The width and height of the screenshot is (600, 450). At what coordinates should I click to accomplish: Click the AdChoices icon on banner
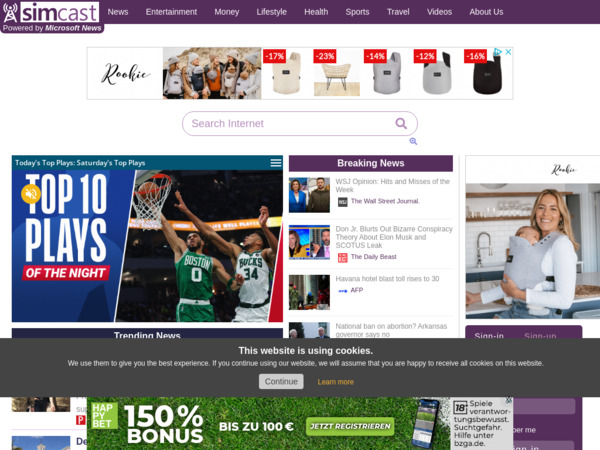point(497,52)
